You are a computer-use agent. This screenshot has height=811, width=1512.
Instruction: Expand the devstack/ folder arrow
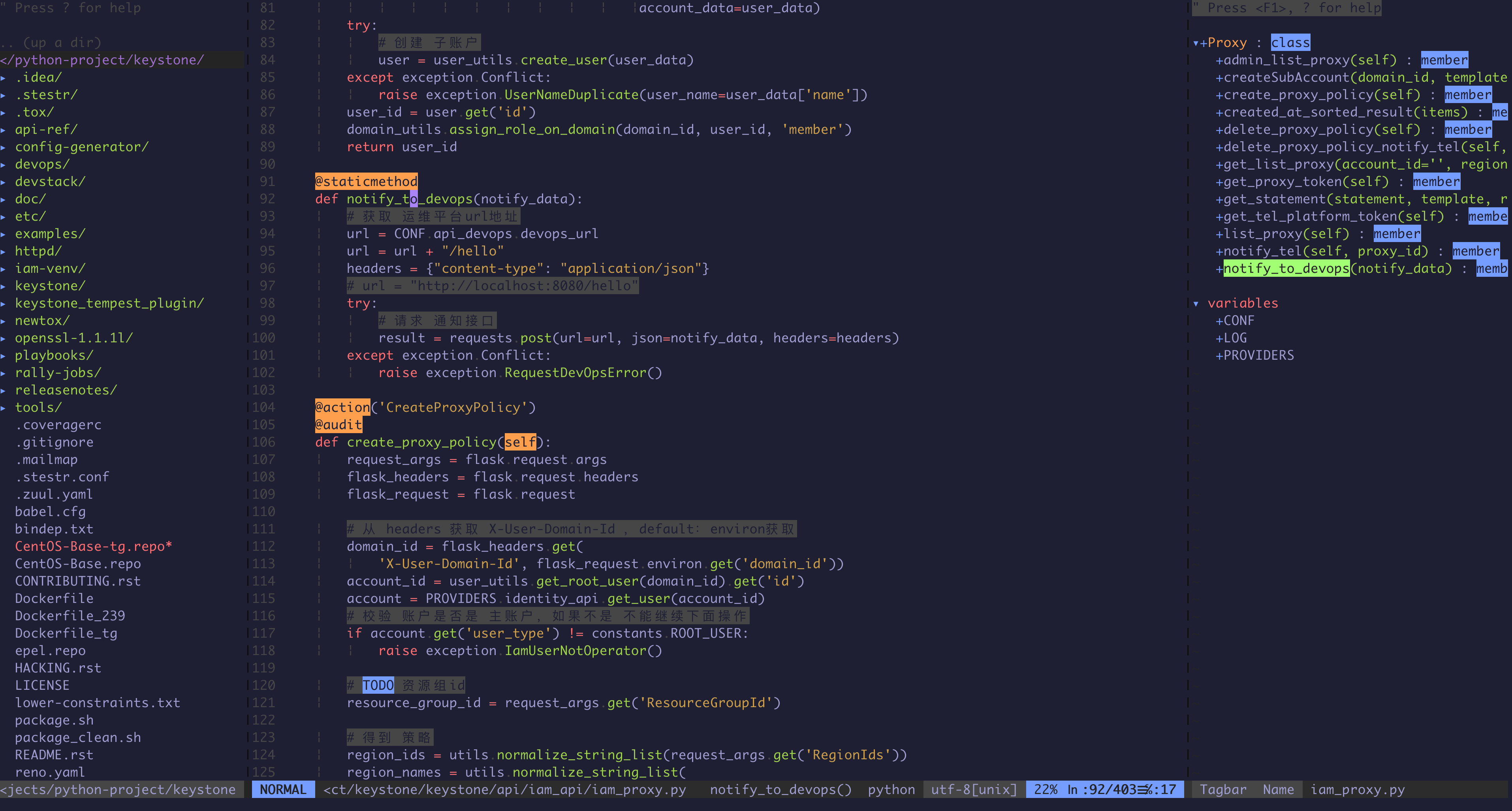(4, 182)
